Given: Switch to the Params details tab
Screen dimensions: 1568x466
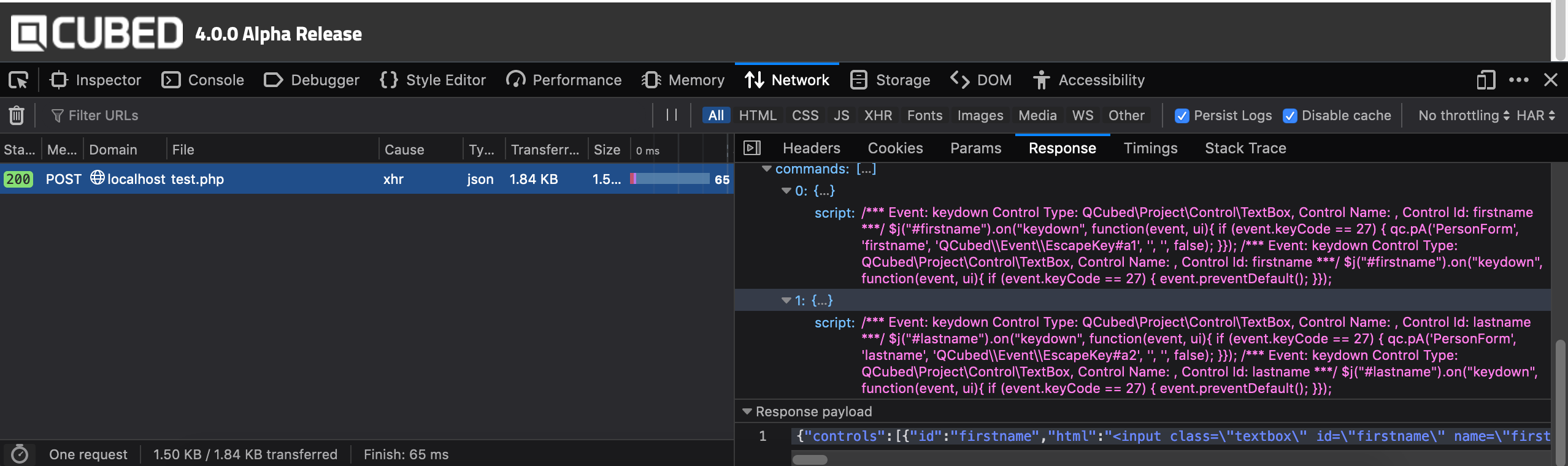Looking at the screenshot, I should click(976, 148).
